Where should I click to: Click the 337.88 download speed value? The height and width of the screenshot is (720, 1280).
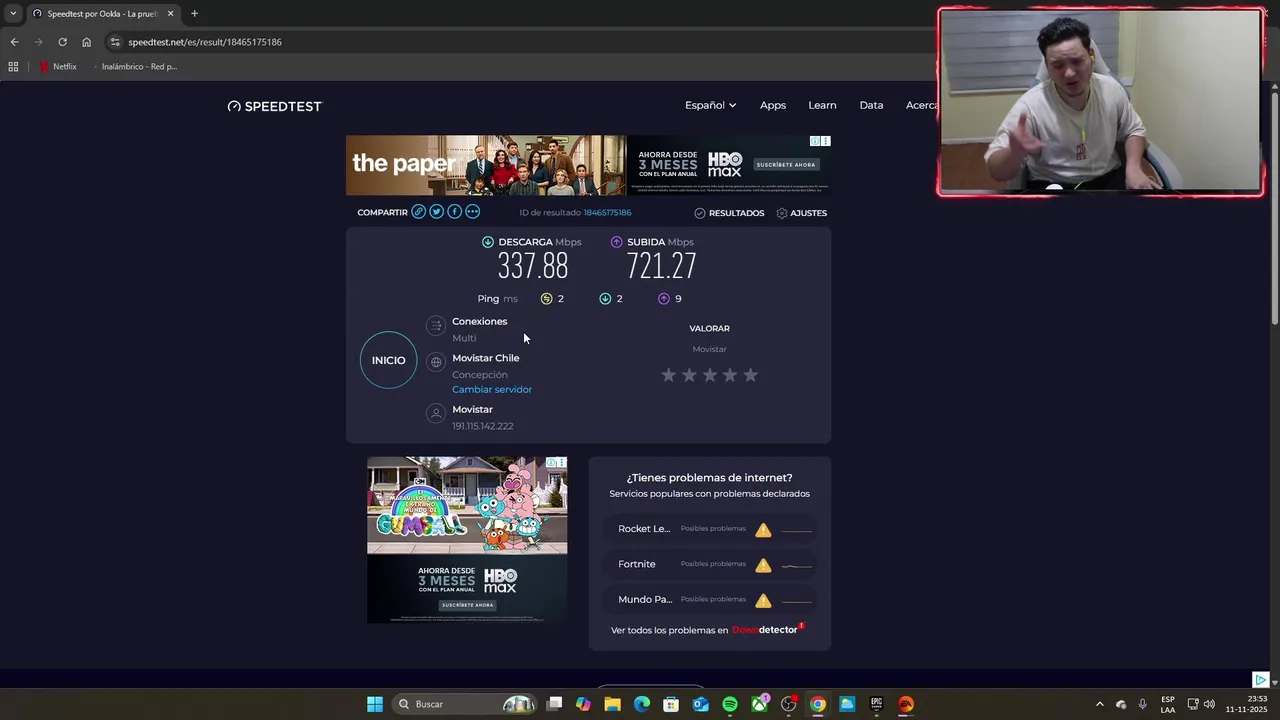point(533,266)
